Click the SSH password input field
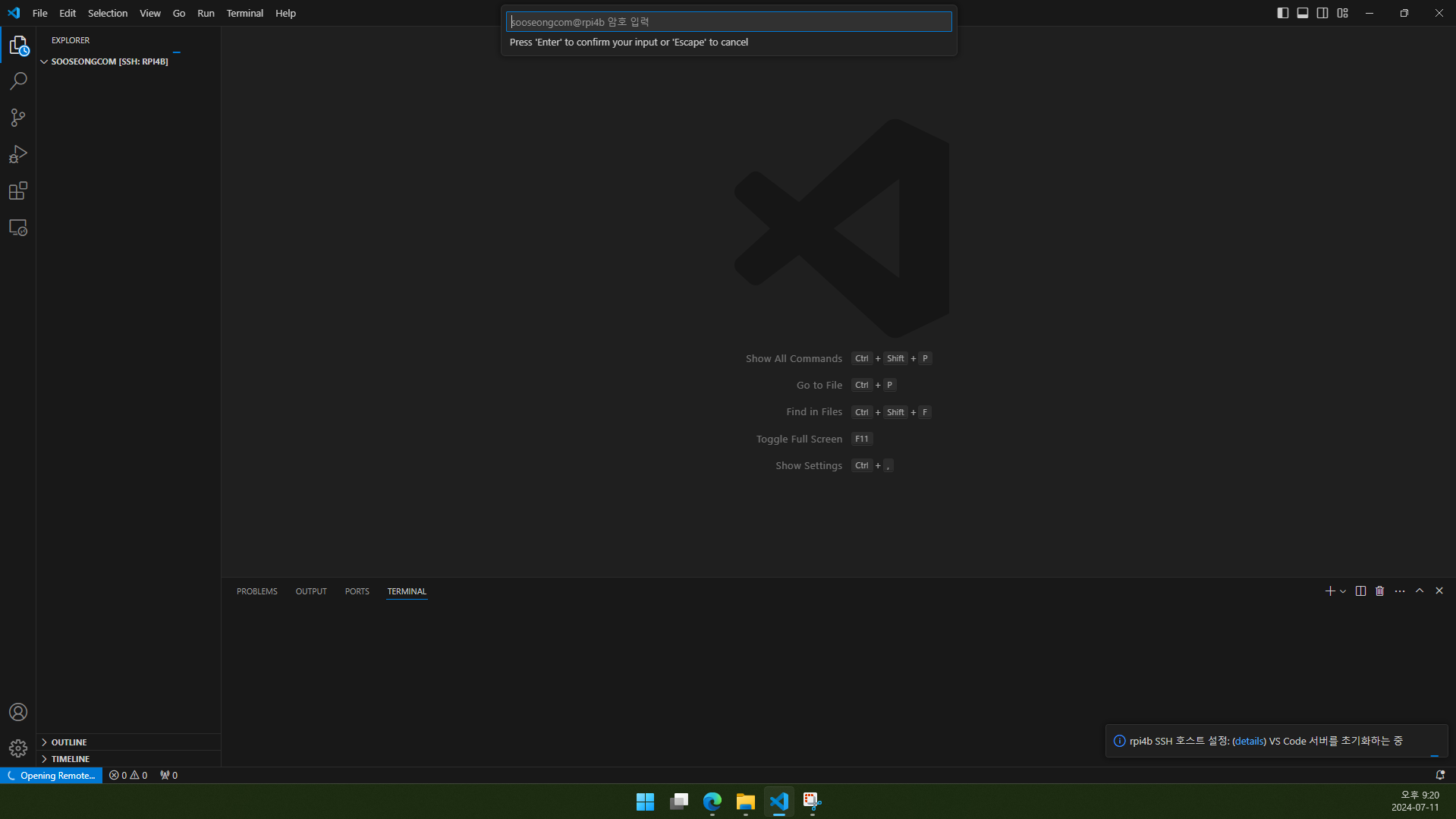 tap(728, 22)
